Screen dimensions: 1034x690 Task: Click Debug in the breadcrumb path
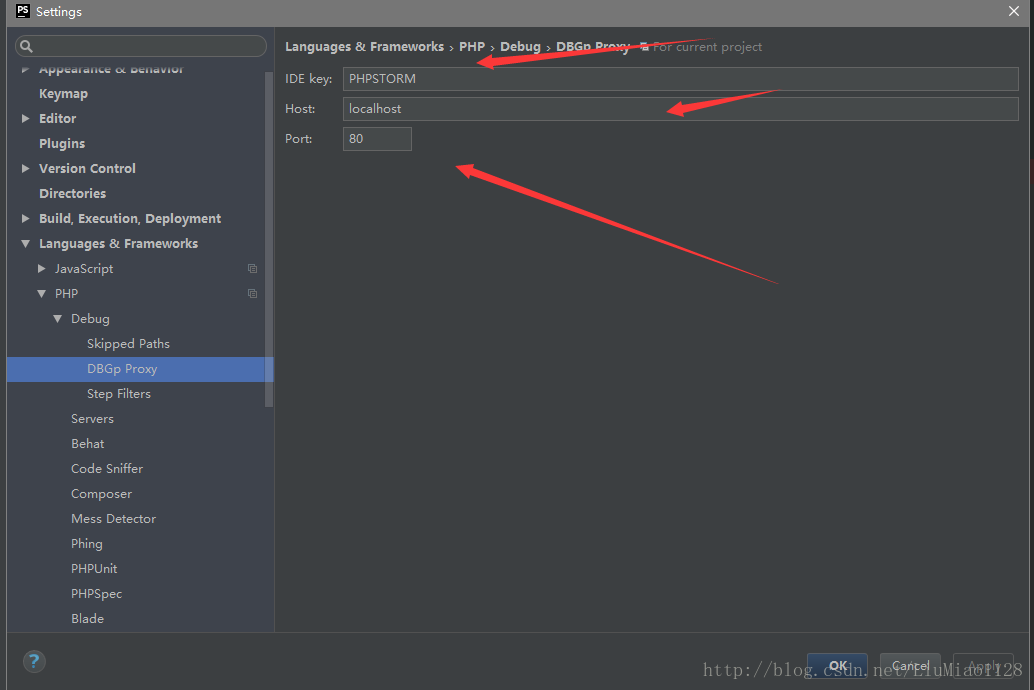tap(520, 47)
